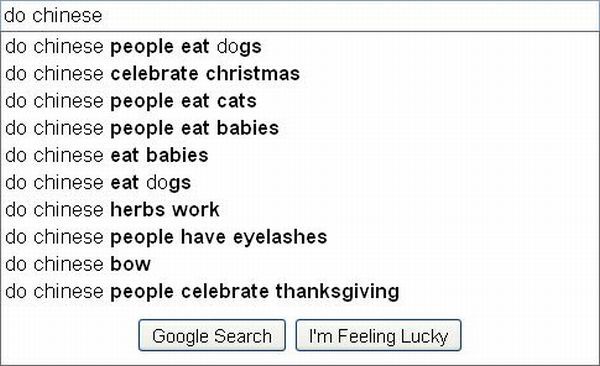Open the shortest suggestion ending with 'bow'
The height and width of the screenshot is (366, 600).
300,264
